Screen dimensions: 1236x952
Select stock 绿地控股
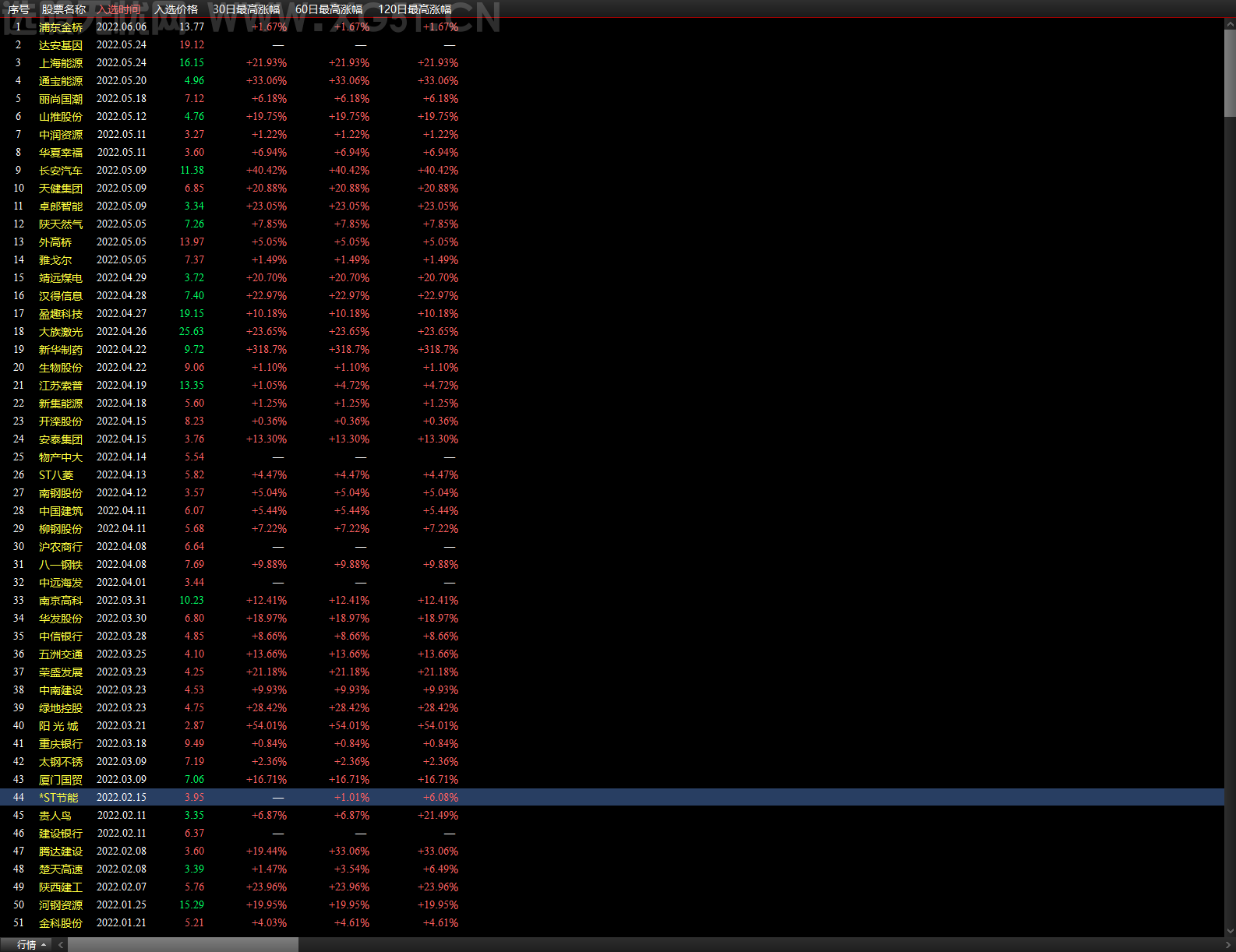[x=61, y=708]
